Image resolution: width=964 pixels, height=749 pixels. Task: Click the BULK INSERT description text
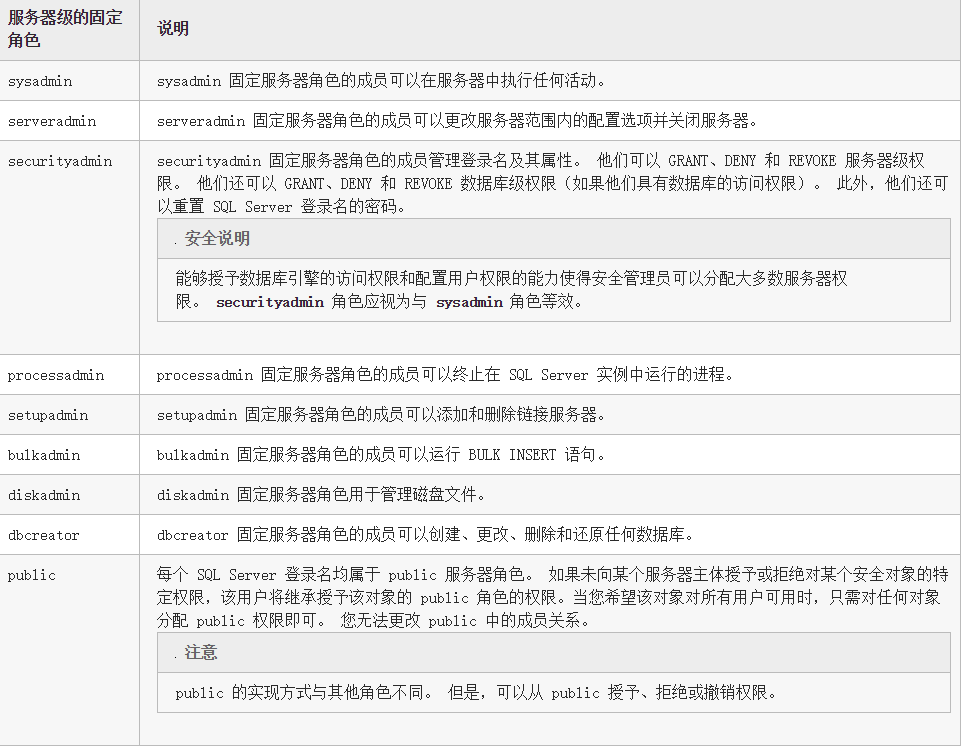click(x=381, y=455)
